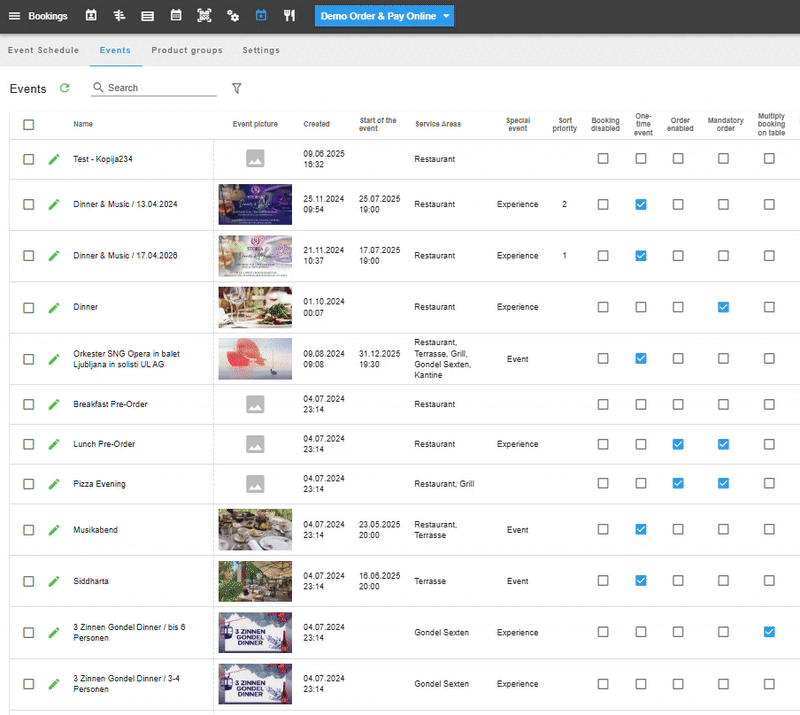The height and width of the screenshot is (715, 800).
Task: Open the fork and knife restaurant icon
Action: (289, 15)
